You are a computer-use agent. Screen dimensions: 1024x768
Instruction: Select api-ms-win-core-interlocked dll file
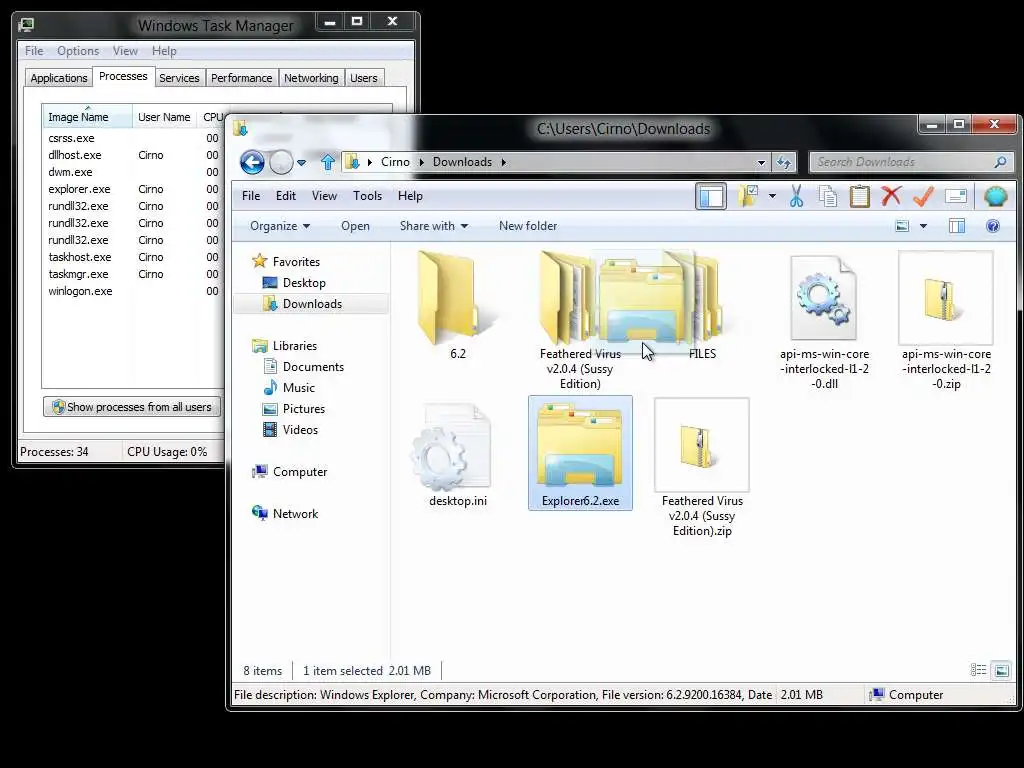click(x=824, y=322)
